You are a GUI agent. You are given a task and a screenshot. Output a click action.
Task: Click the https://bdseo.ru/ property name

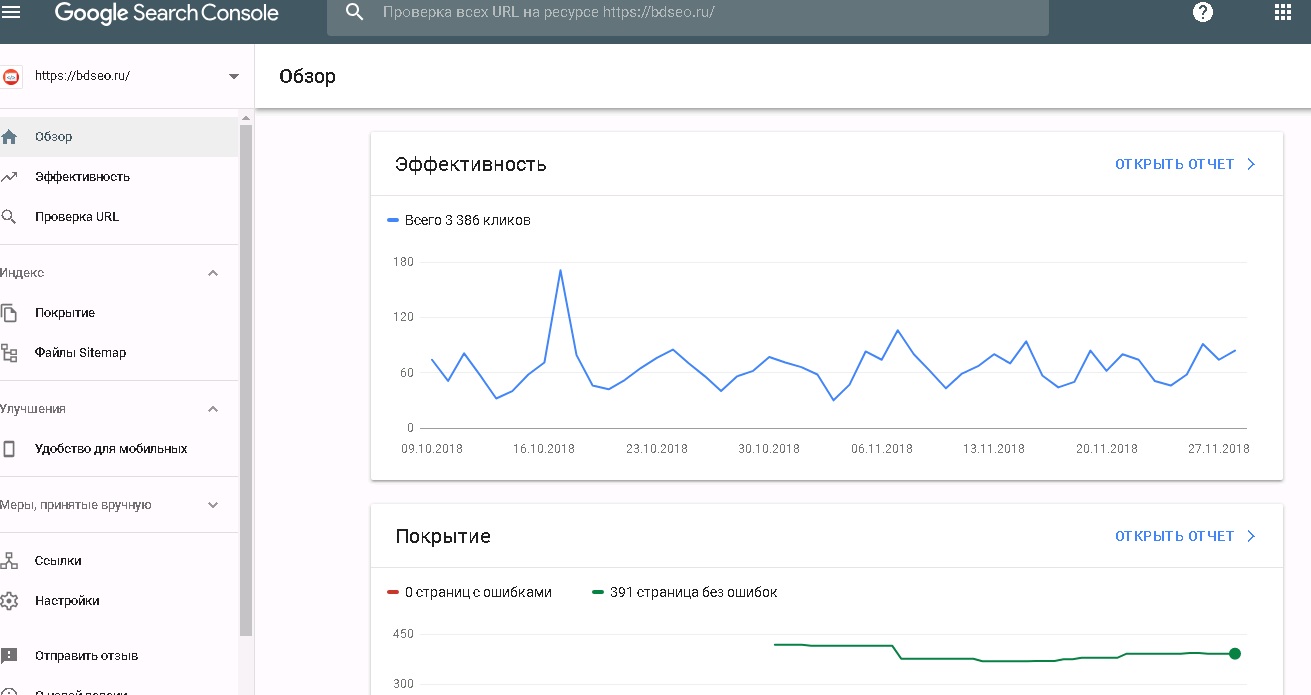point(82,76)
